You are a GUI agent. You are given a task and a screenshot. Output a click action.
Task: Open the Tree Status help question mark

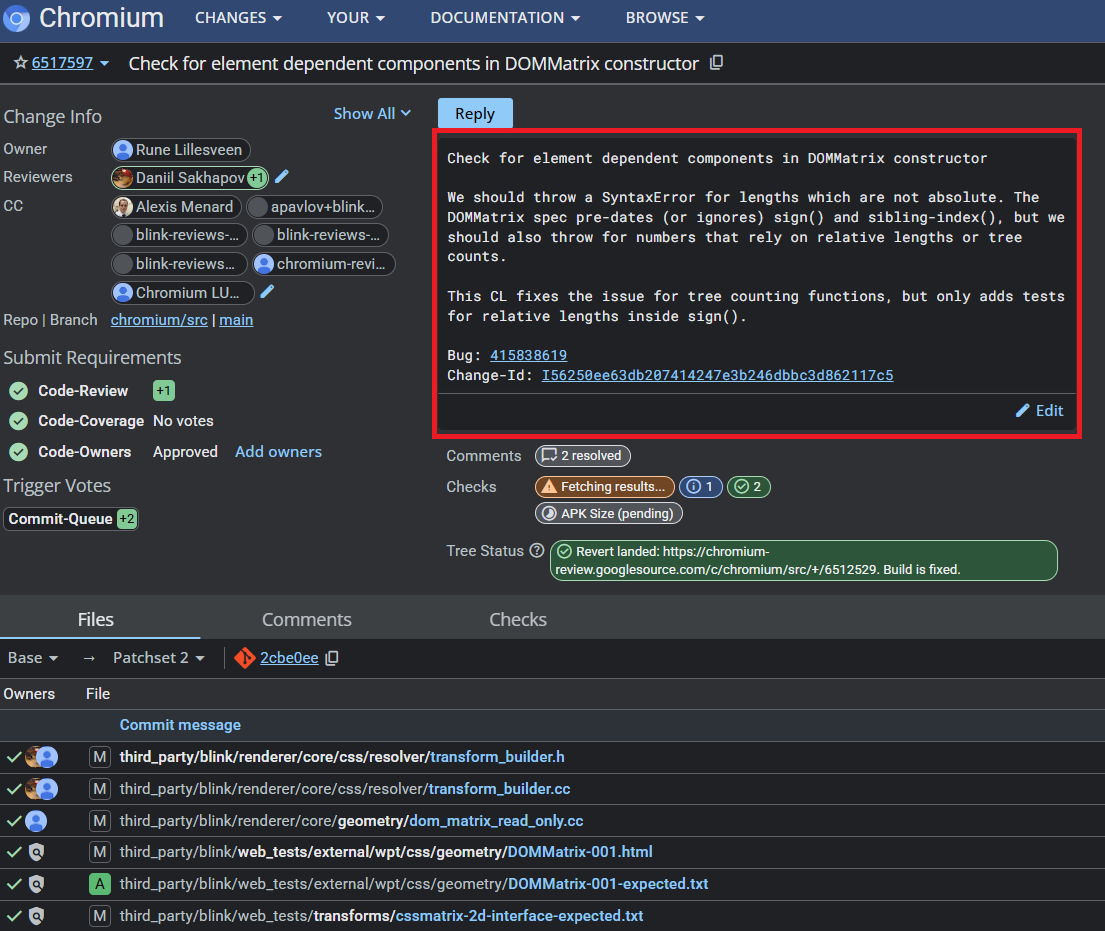point(538,550)
